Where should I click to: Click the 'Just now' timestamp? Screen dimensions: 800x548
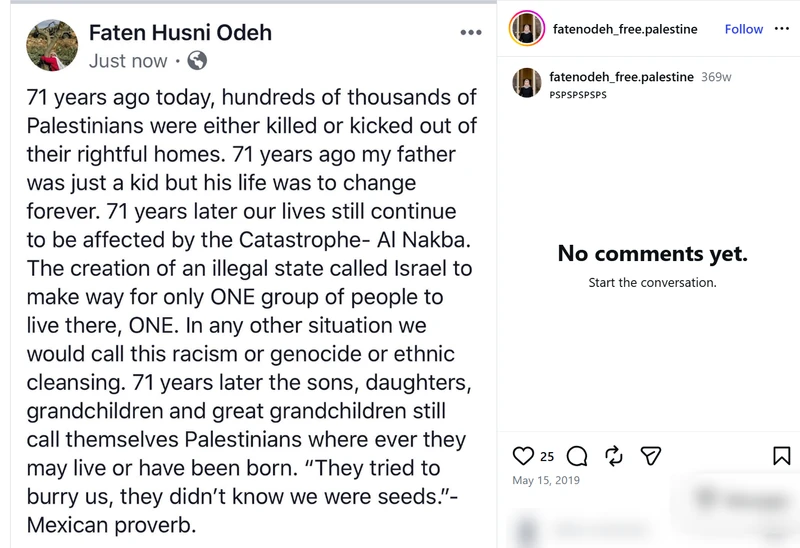(x=128, y=61)
